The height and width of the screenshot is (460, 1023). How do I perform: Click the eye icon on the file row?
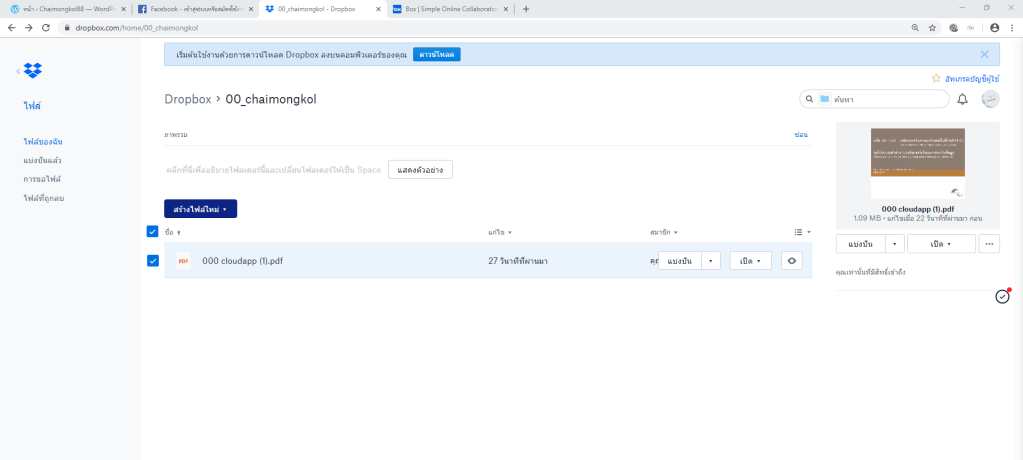click(x=792, y=261)
